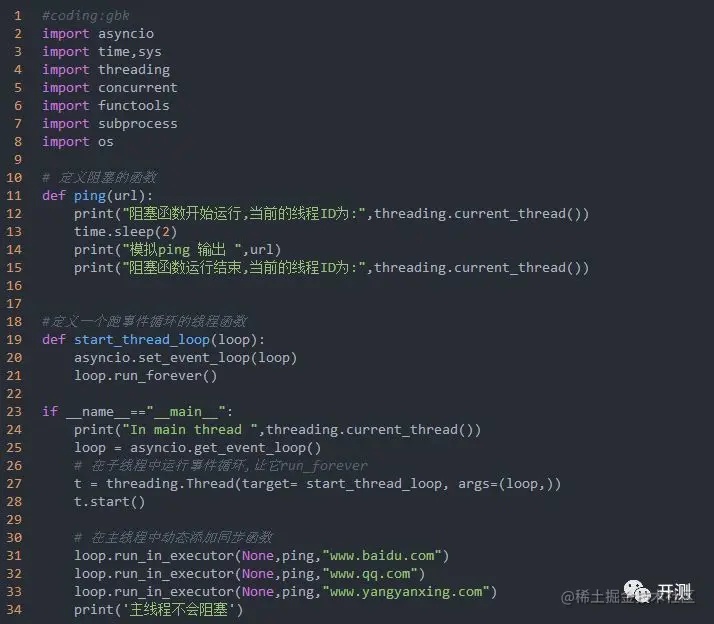Click the loop.run_forever() call
The height and width of the screenshot is (624, 714).
coord(146,376)
